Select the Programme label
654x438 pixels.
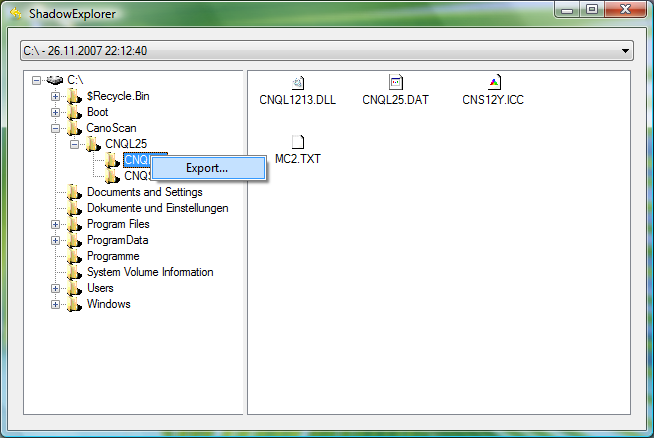113,256
